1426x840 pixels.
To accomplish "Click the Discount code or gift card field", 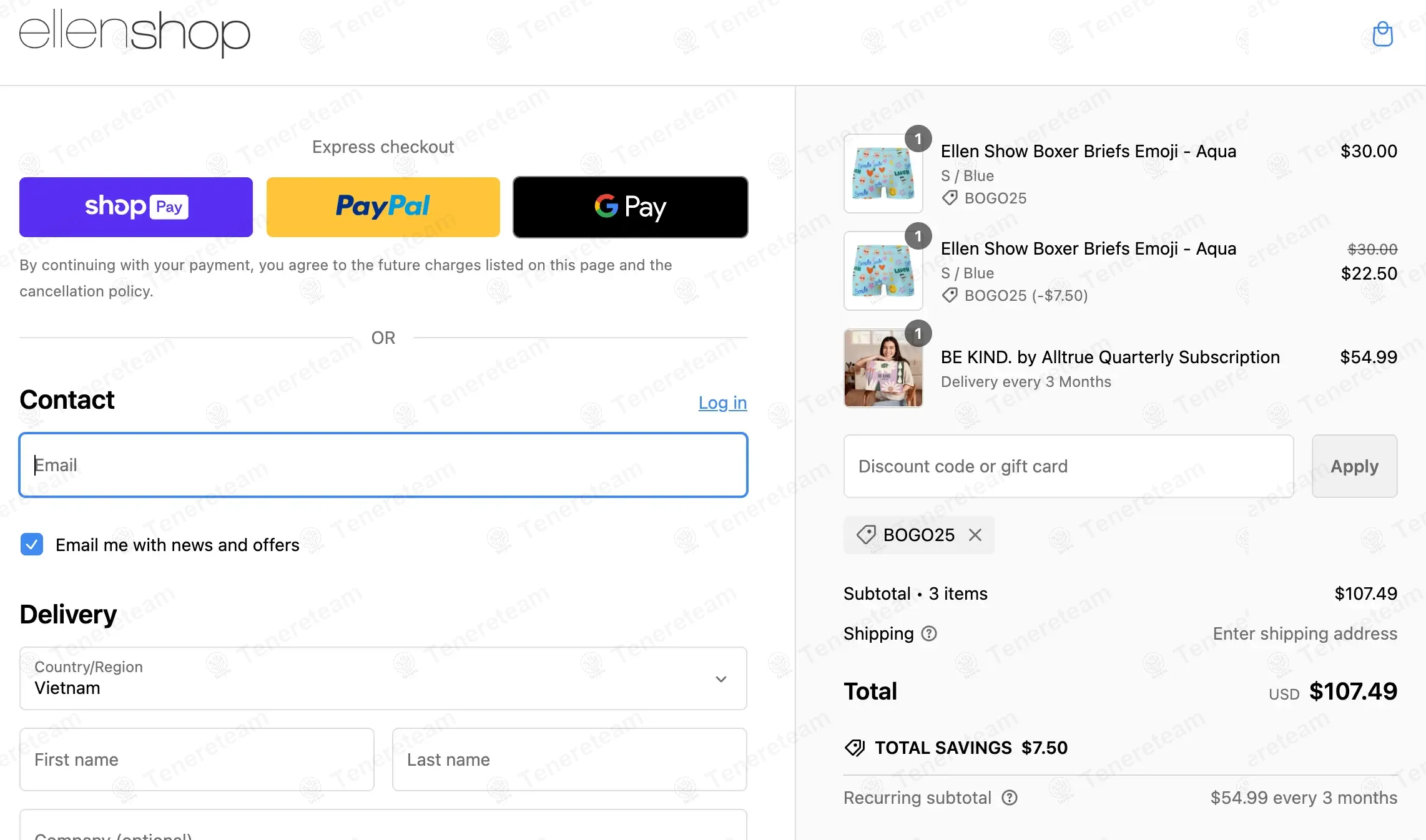I will point(1068,466).
